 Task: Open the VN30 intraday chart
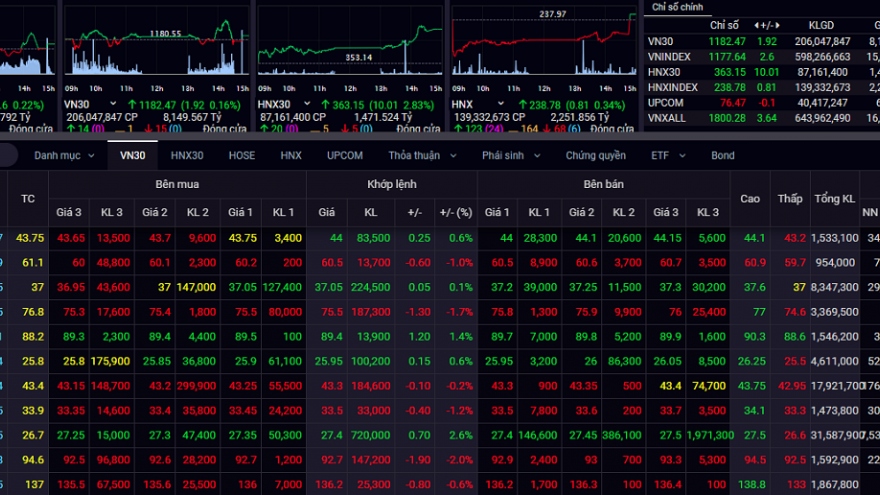coord(154,45)
